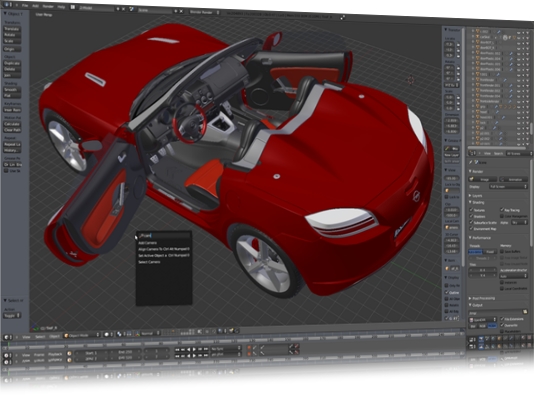Click the auto keyframe record button
The image size is (534, 395).
coord(249,348)
